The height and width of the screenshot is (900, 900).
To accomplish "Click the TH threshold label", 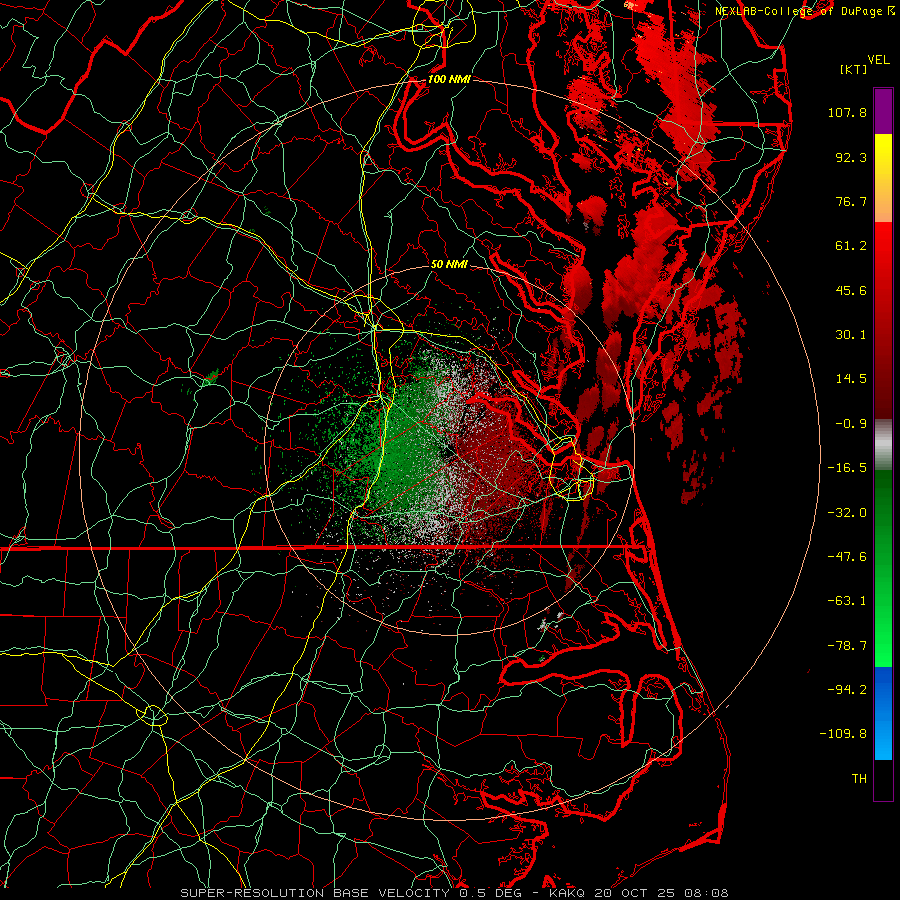I will coord(859,779).
